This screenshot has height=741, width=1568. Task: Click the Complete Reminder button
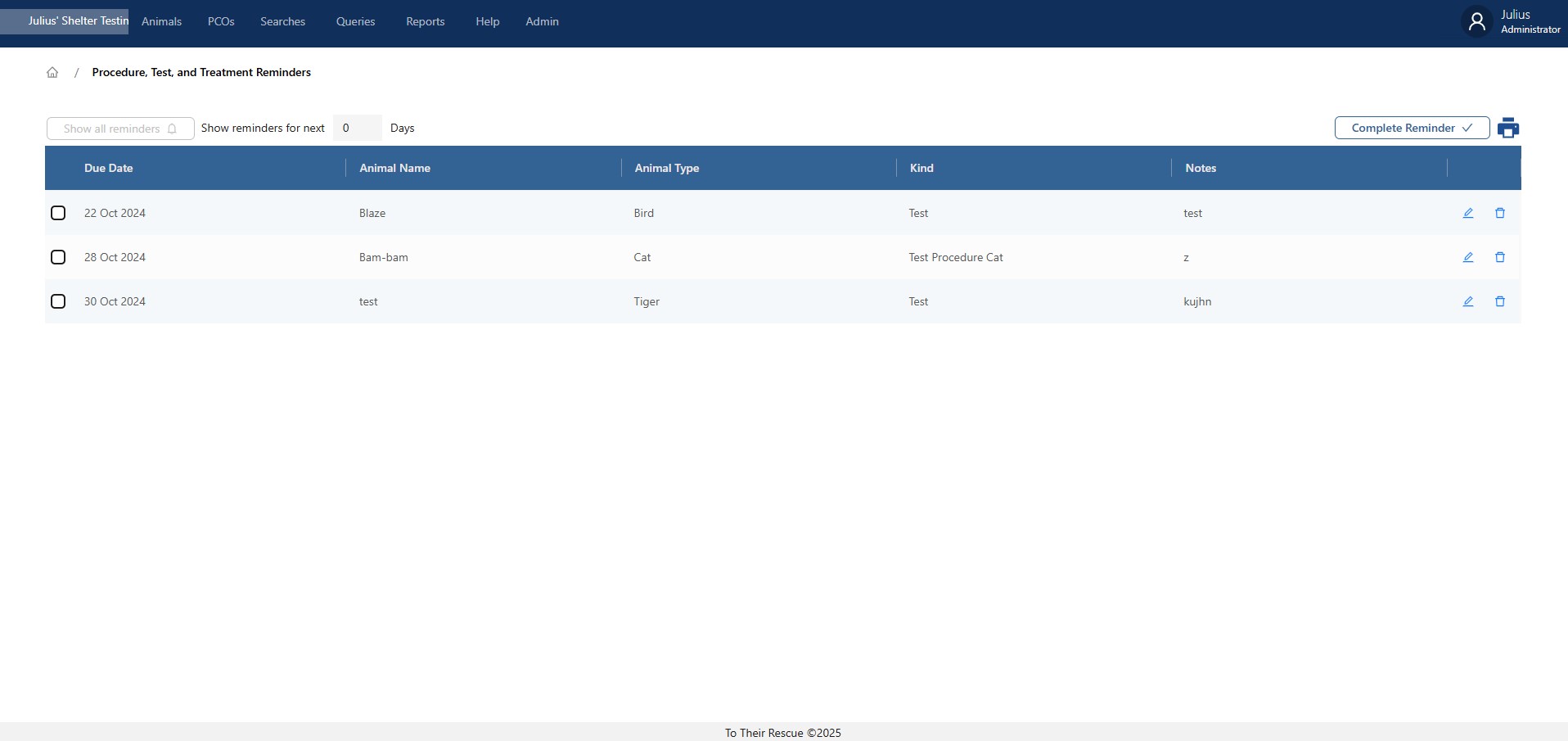point(1411,128)
